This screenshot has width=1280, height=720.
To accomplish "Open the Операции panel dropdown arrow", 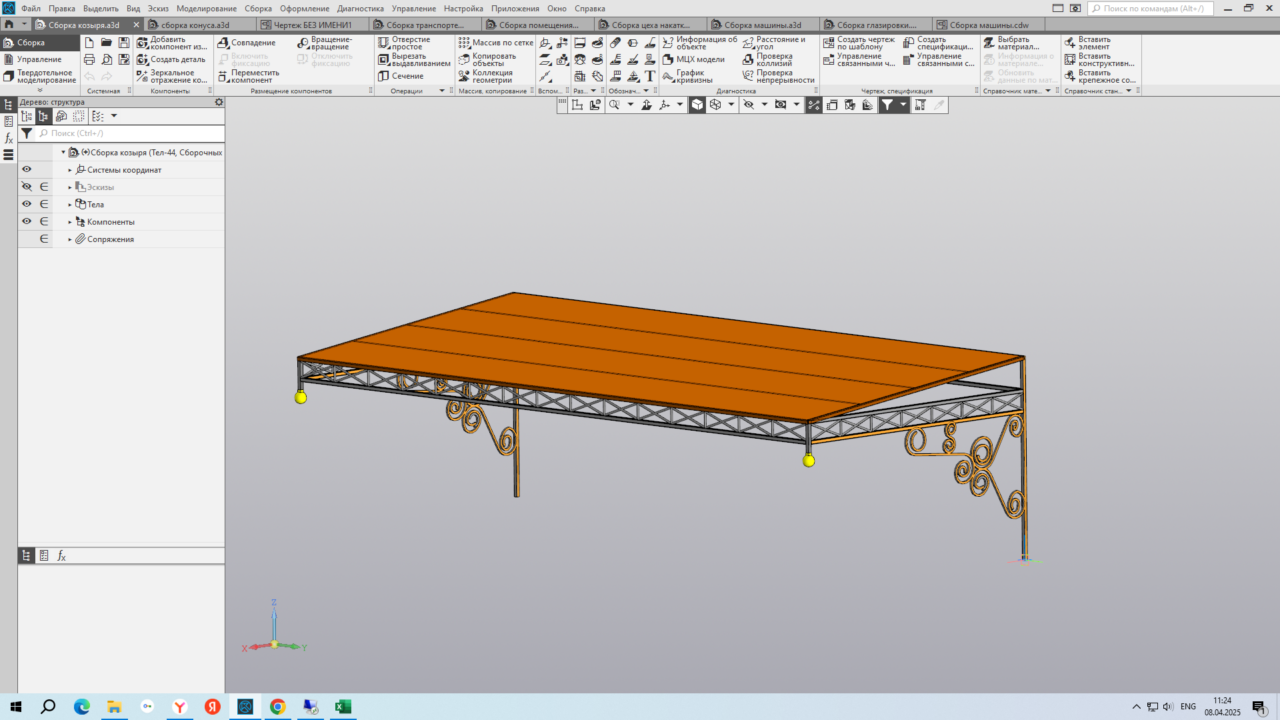I will coord(444,91).
